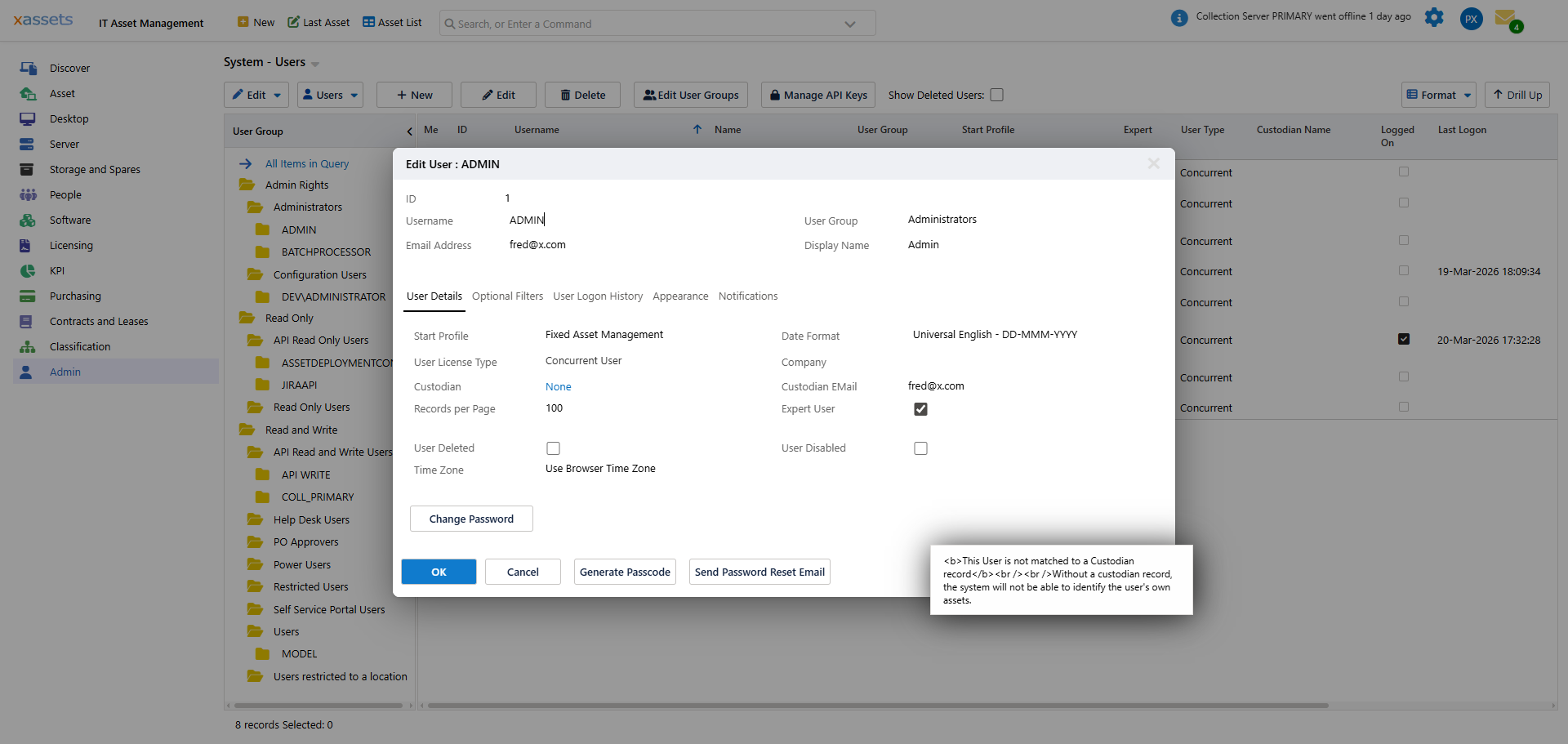1568x744 pixels.
Task: Select the None custodian link
Action: (x=558, y=386)
